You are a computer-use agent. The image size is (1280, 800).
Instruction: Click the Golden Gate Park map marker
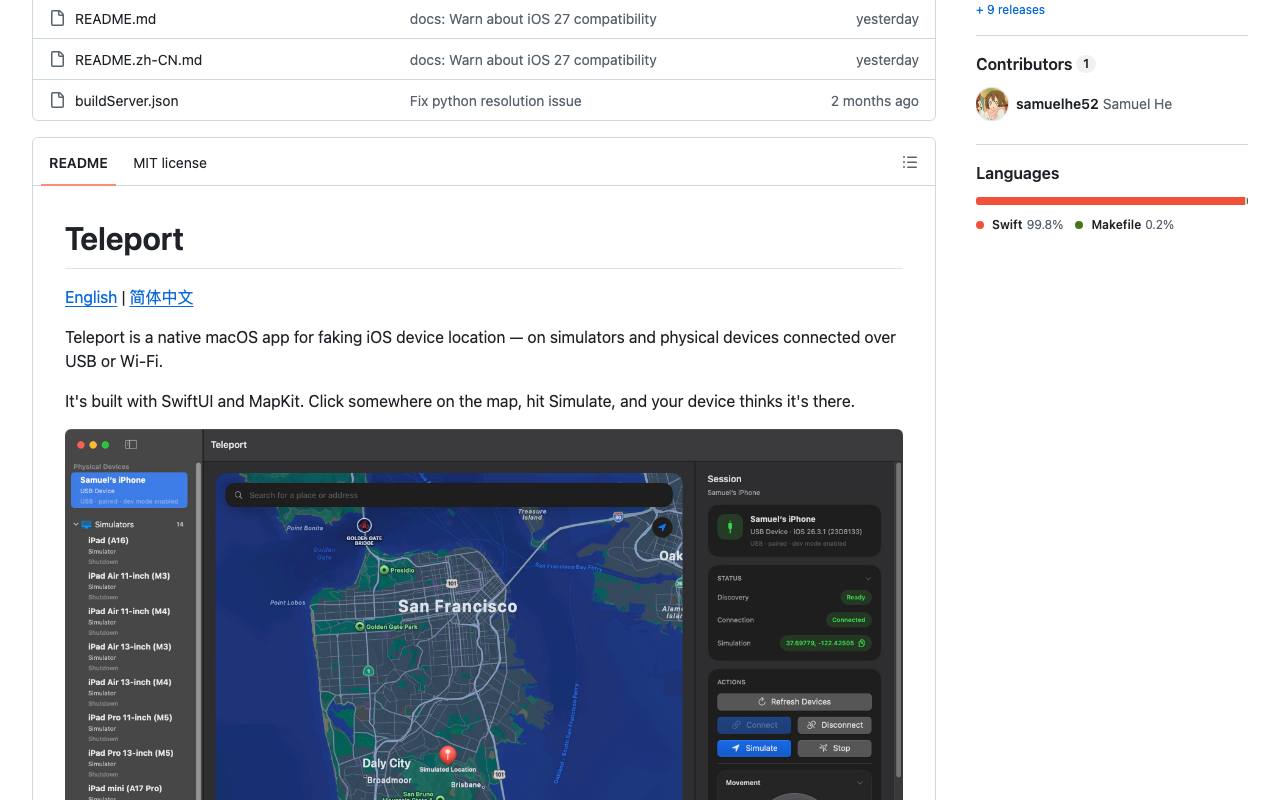(360, 627)
